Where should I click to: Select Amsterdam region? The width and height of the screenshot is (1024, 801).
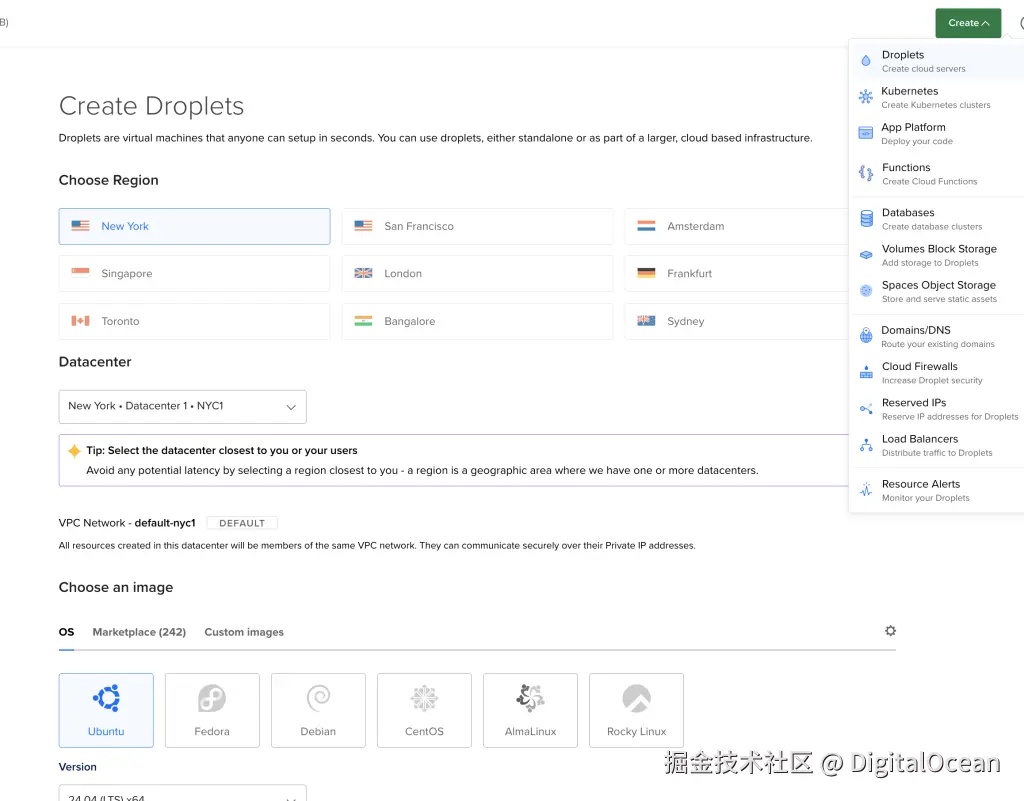pyautogui.click(x=736, y=226)
